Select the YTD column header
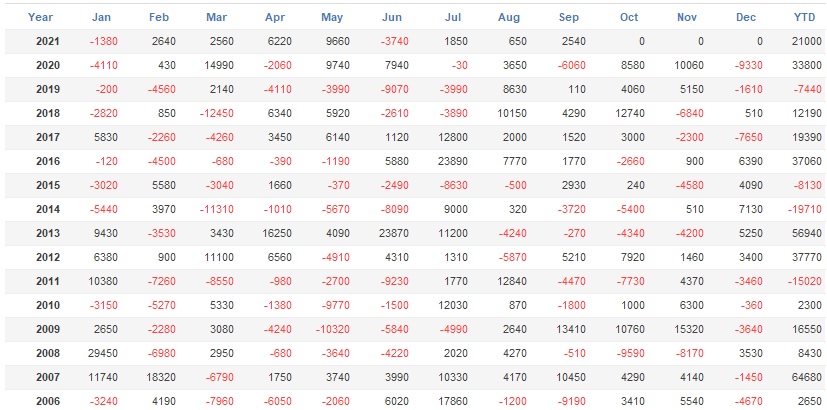Viewport: 827px width, 410px height. point(804,17)
